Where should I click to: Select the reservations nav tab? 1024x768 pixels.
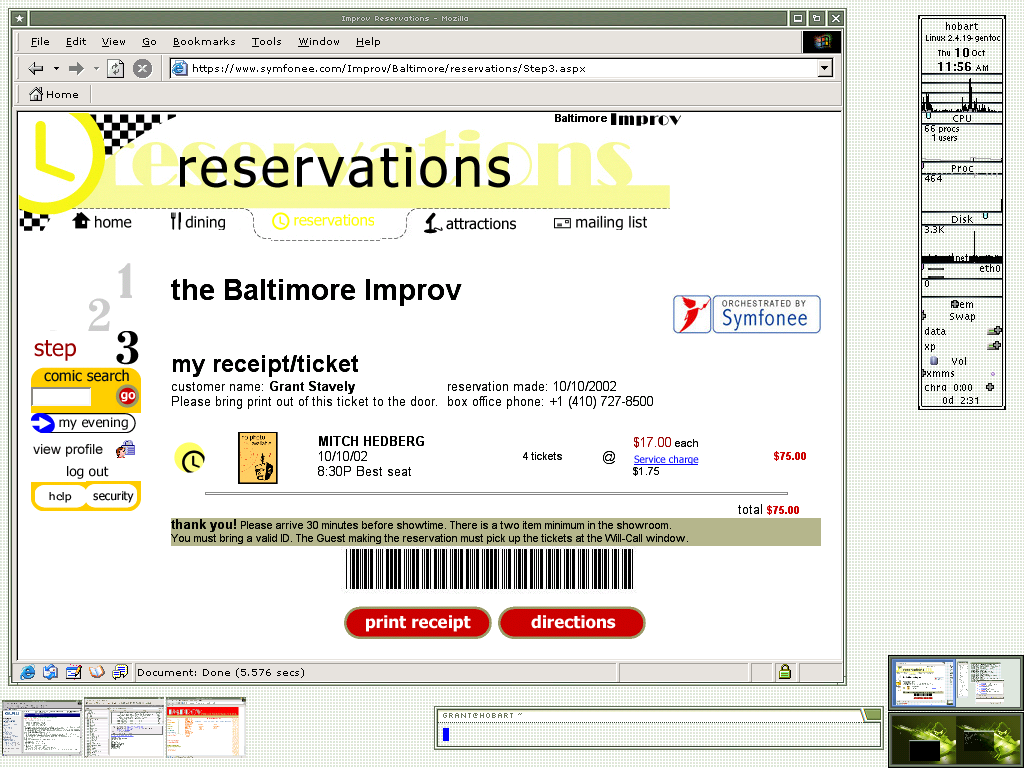coord(324,221)
